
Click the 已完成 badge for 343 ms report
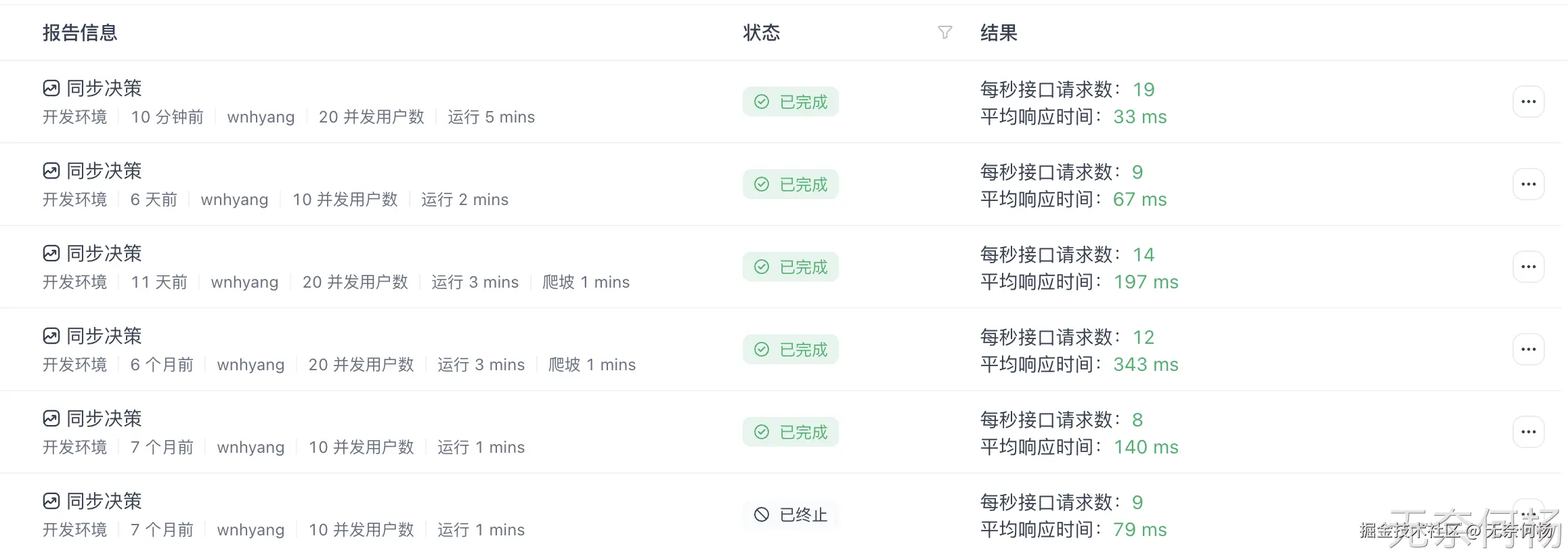[x=790, y=349]
